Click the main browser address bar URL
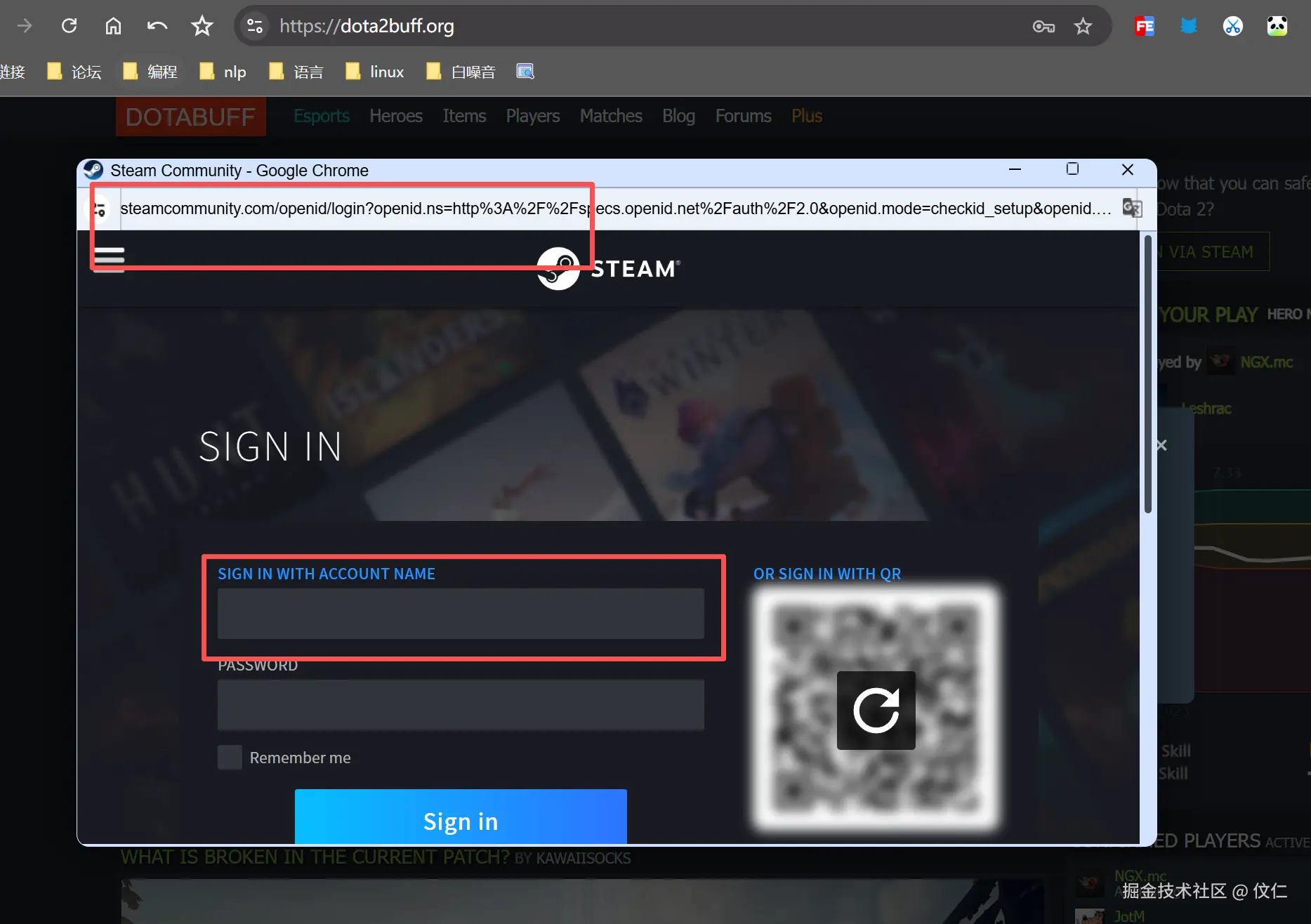Image resolution: width=1311 pixels, height=924 pixels. point(367,27)
